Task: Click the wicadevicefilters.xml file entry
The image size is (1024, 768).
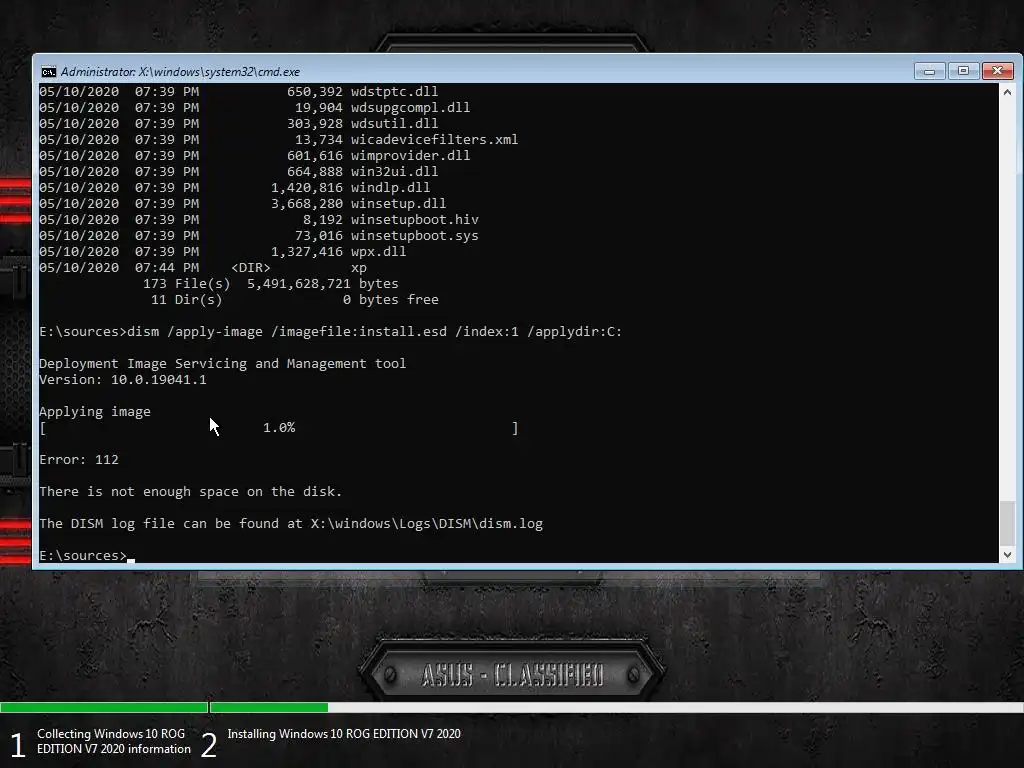Action: (x=434, y=139)
